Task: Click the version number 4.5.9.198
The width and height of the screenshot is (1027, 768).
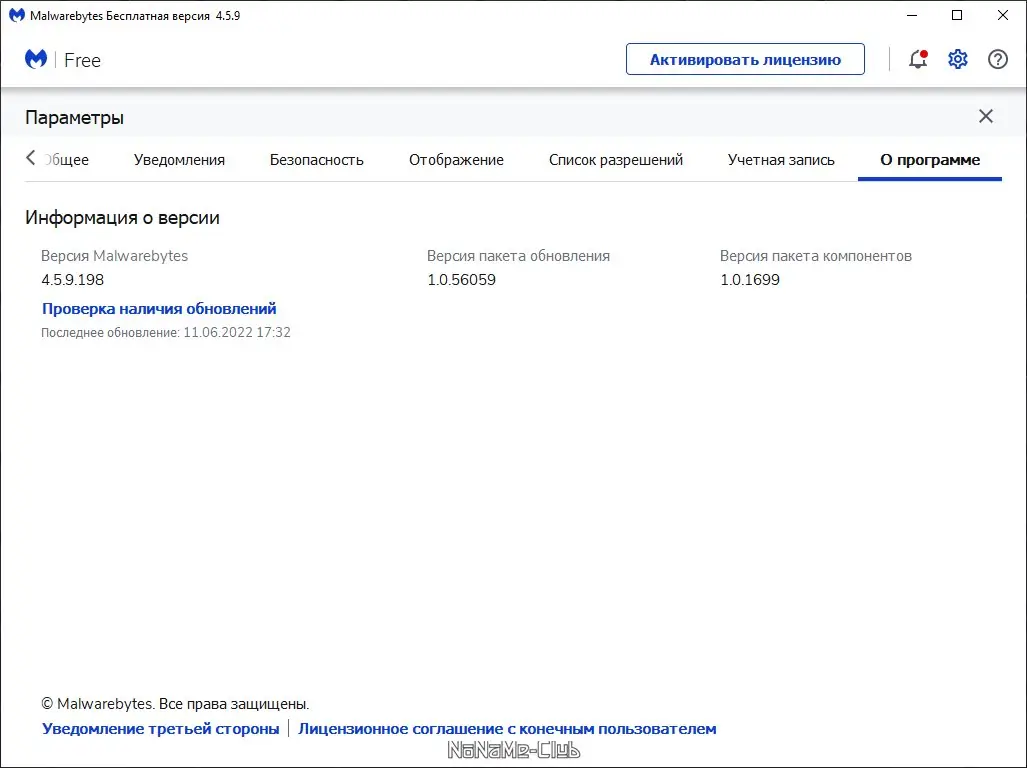Action: 73,280
